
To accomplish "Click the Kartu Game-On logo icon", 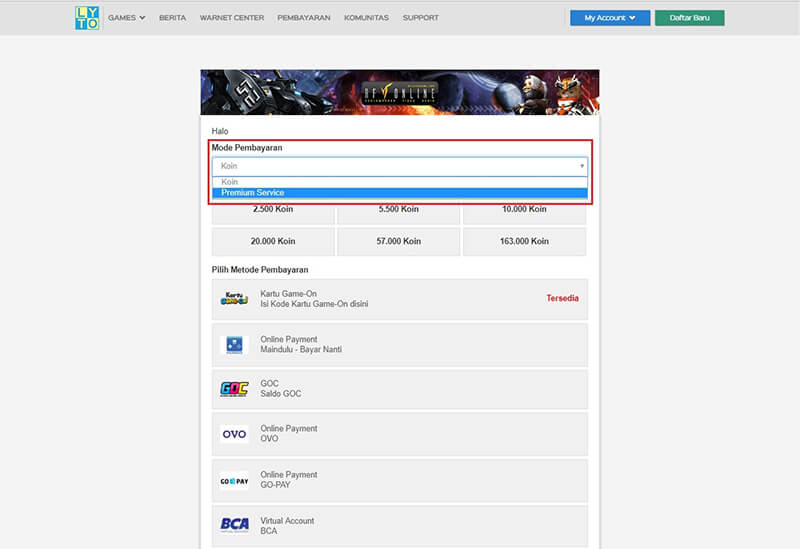I will (234, 299).
